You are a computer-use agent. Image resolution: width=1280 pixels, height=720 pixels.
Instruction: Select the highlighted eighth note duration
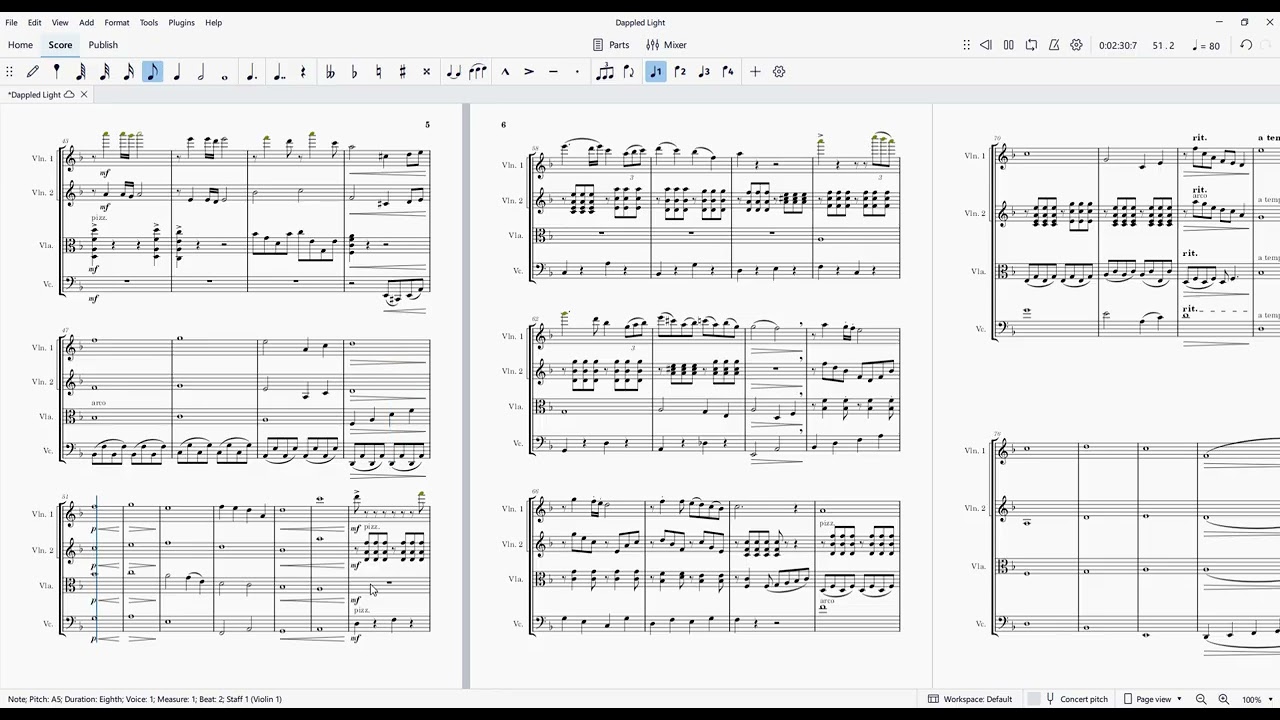tap(153, 72)
